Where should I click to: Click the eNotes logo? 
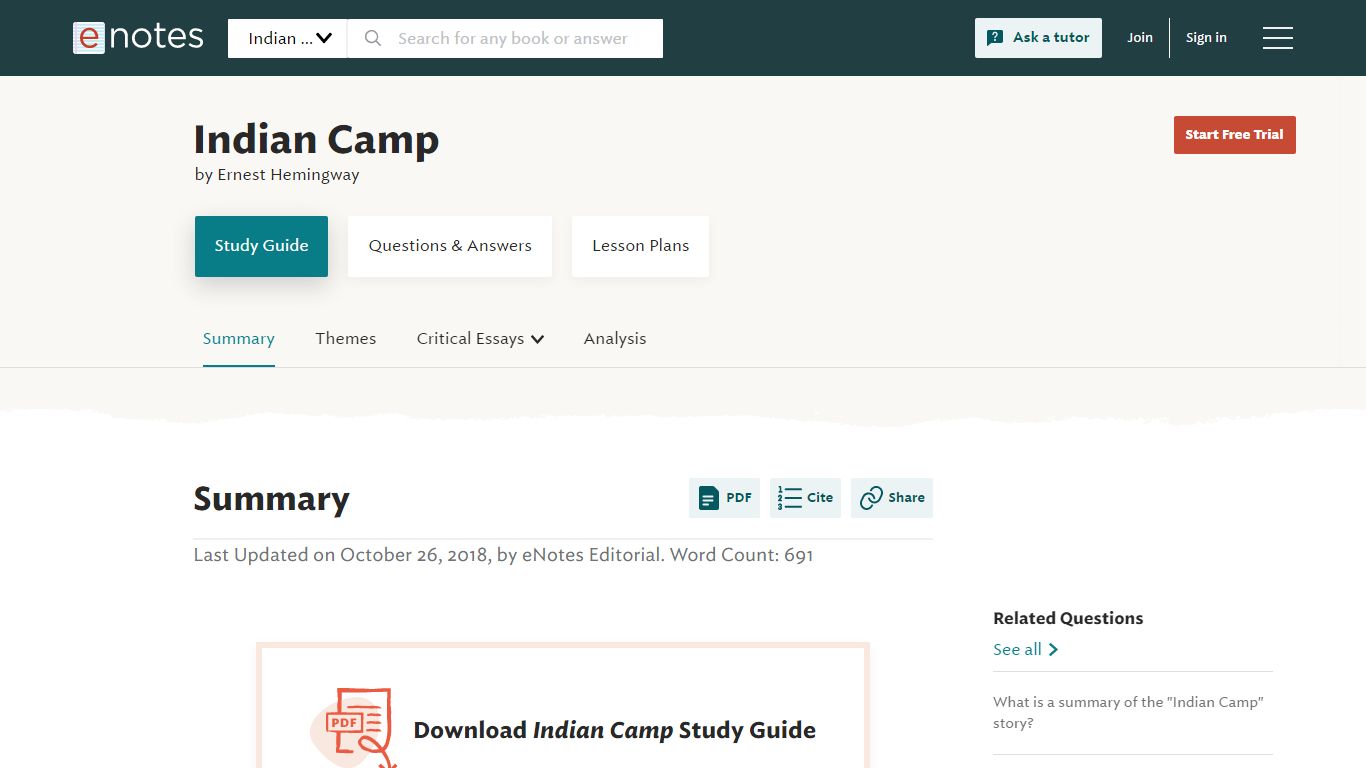(138, 38)
